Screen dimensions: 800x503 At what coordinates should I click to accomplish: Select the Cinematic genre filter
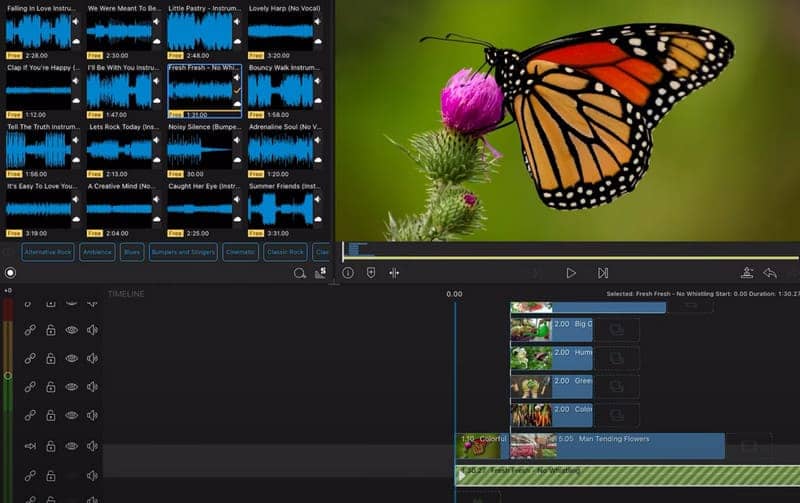[240, 252]
